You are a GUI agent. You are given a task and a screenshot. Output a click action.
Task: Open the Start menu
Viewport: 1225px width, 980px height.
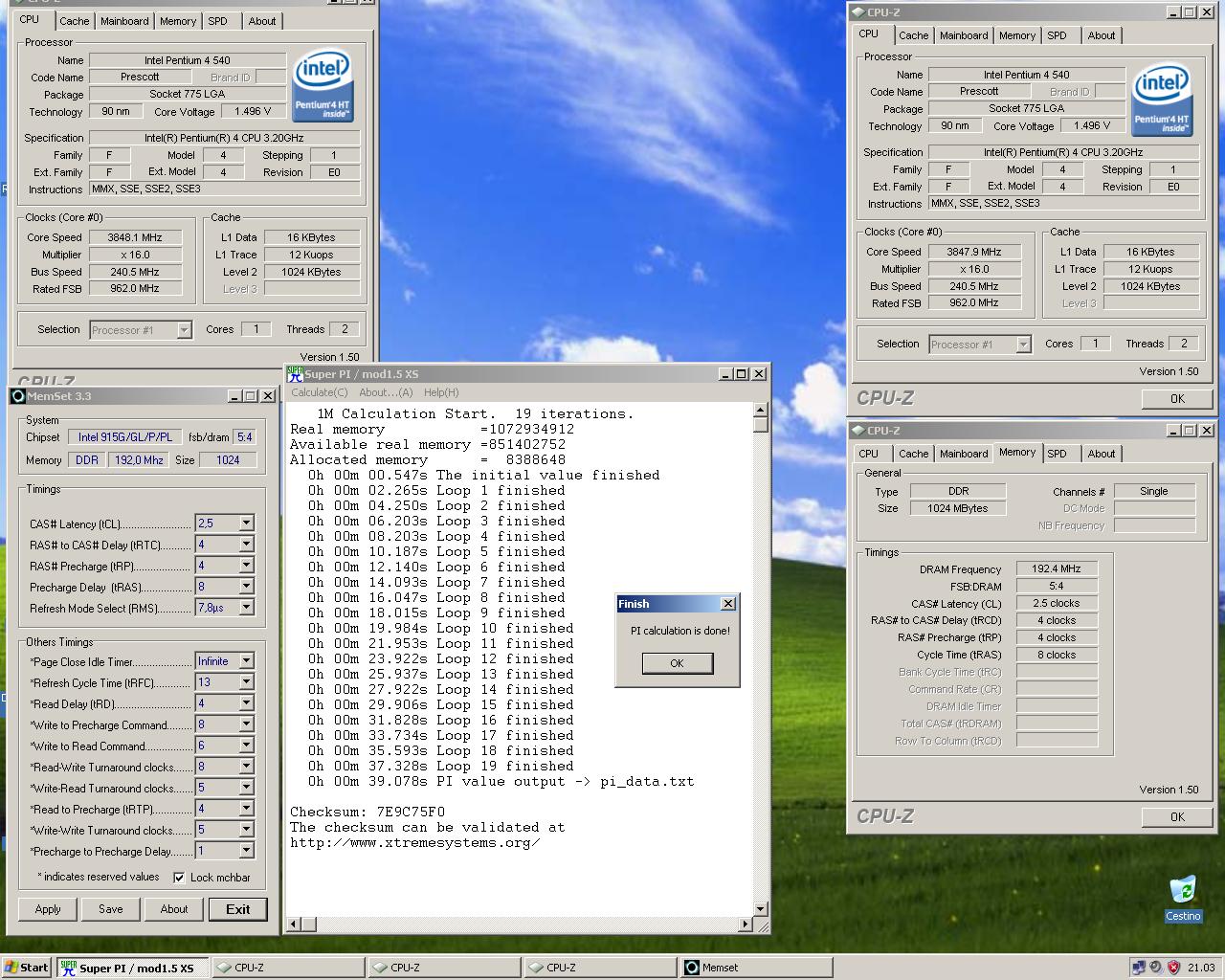click(26, 968)
